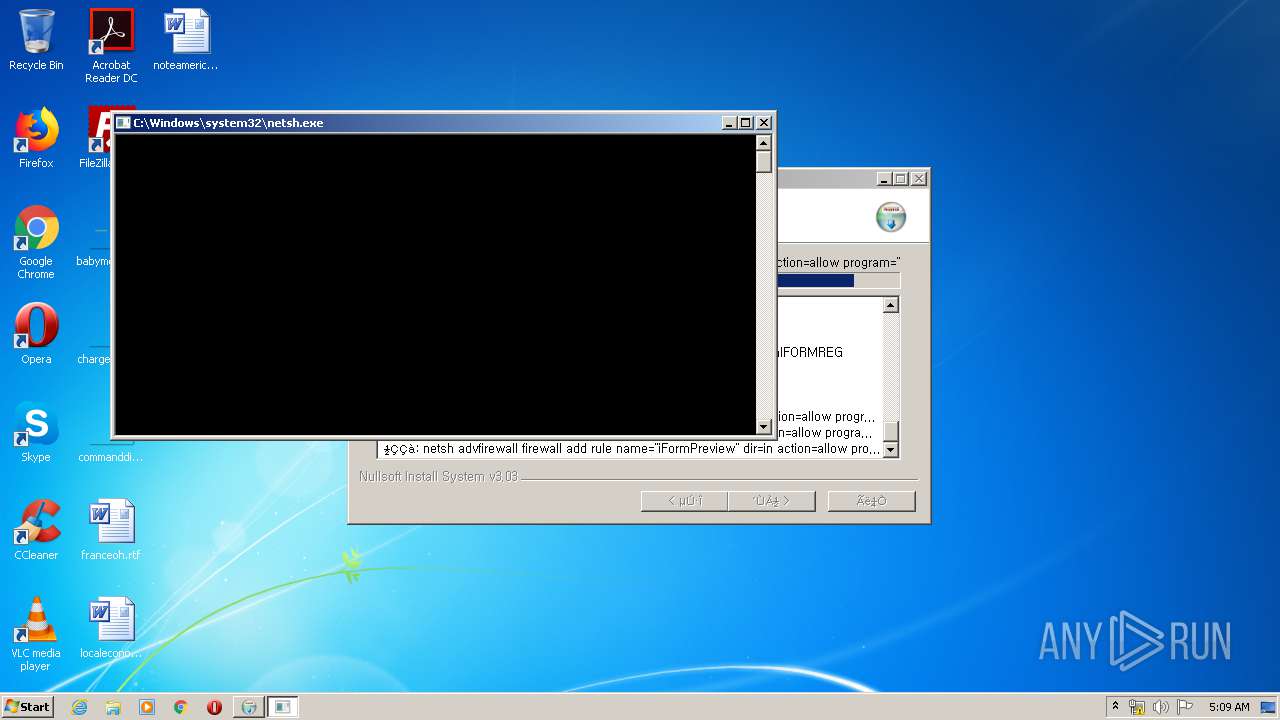Launch Firefox from the desktop
This screenshot has width=1280, height=720.
(x=36, y=138)
